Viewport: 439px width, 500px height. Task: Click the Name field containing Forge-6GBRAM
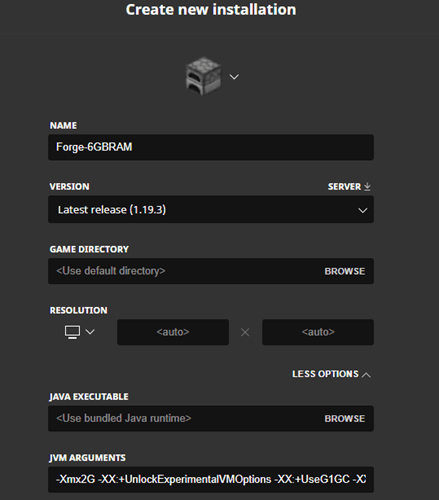click(x=211, y=147)
